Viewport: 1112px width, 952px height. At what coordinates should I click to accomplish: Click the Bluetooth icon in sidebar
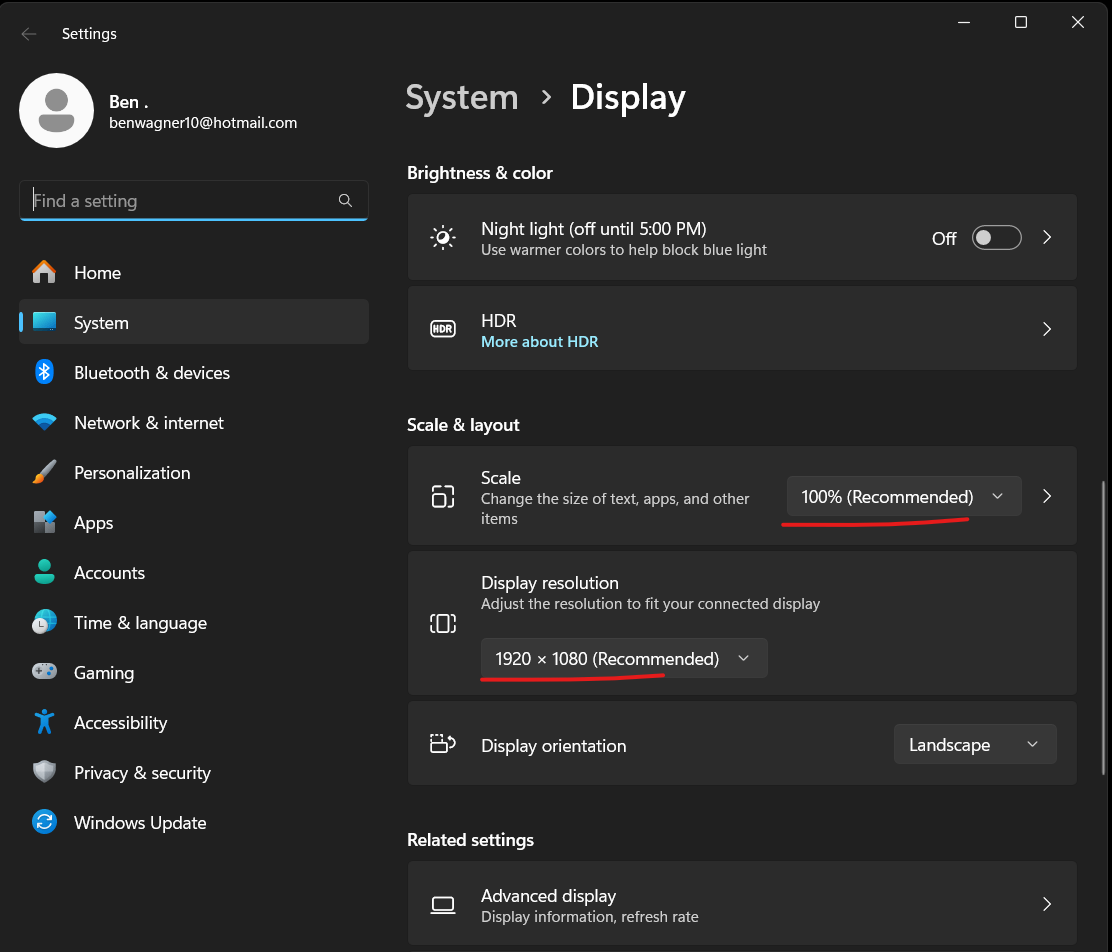(x=44, y=372)
